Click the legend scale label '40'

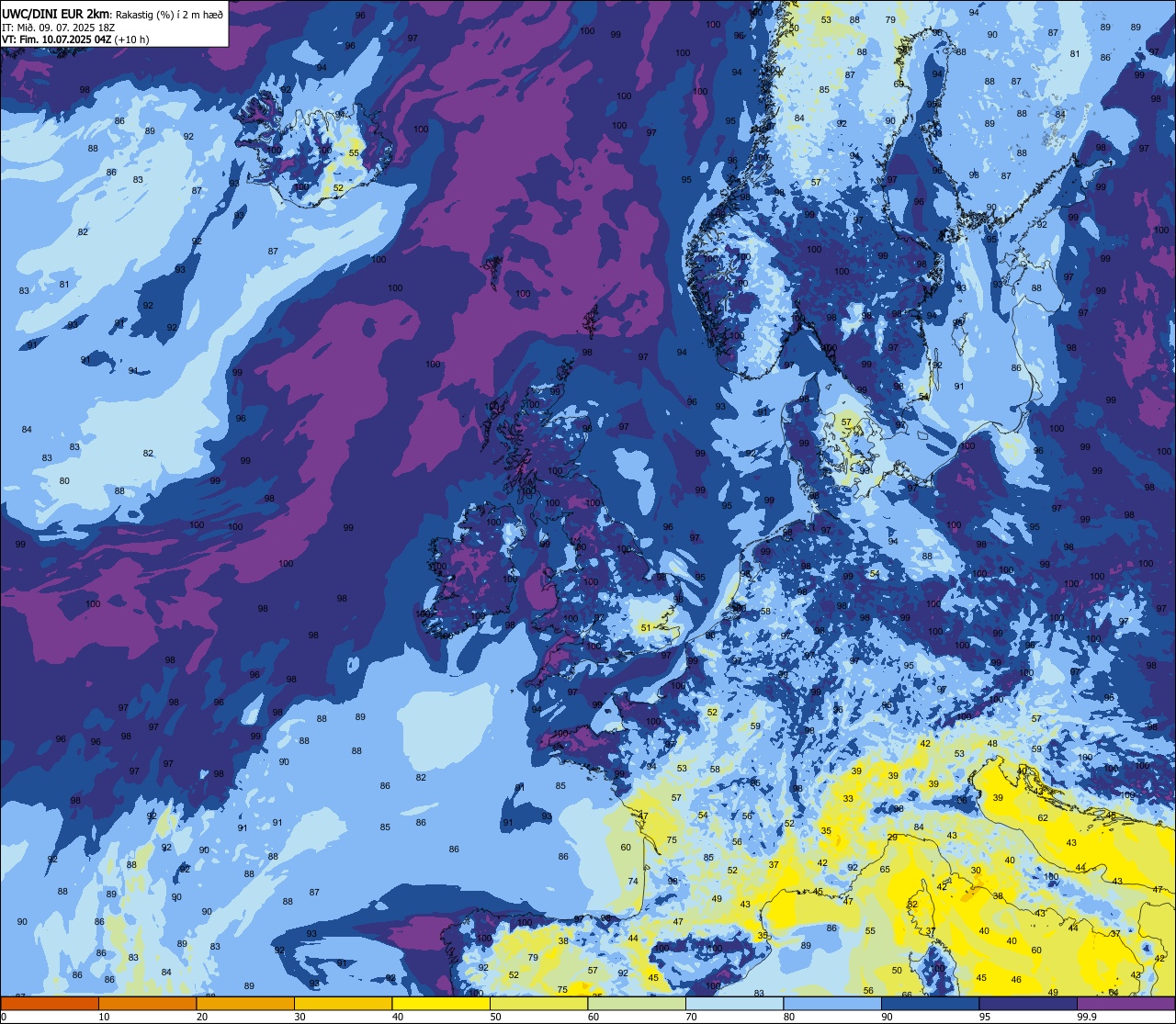coord(398,1017)
